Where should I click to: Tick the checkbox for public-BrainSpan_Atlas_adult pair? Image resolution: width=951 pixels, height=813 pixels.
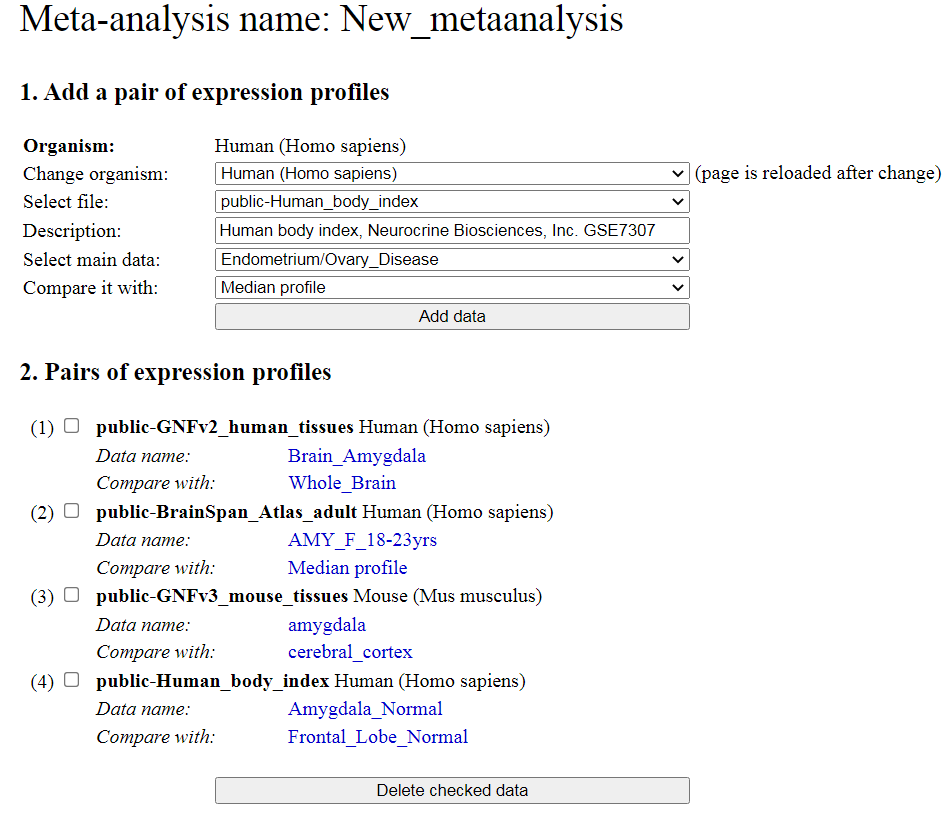point(71,511)
